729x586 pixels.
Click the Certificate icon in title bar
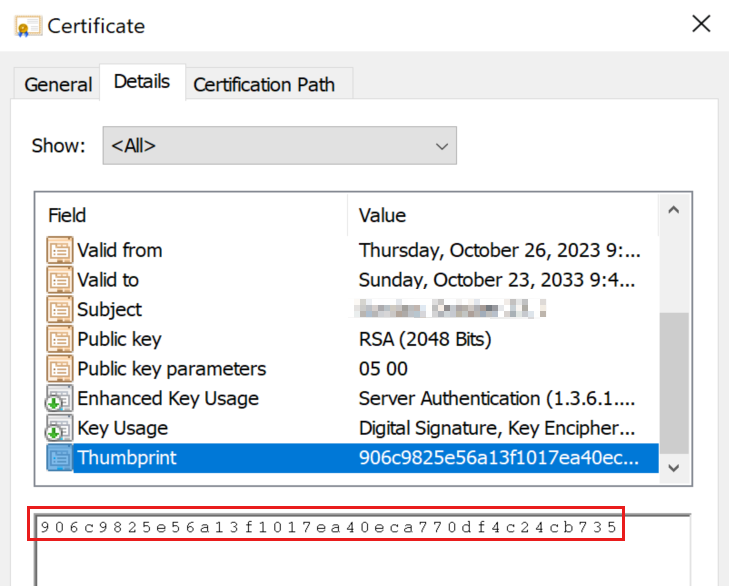click(x=28, y=26)
